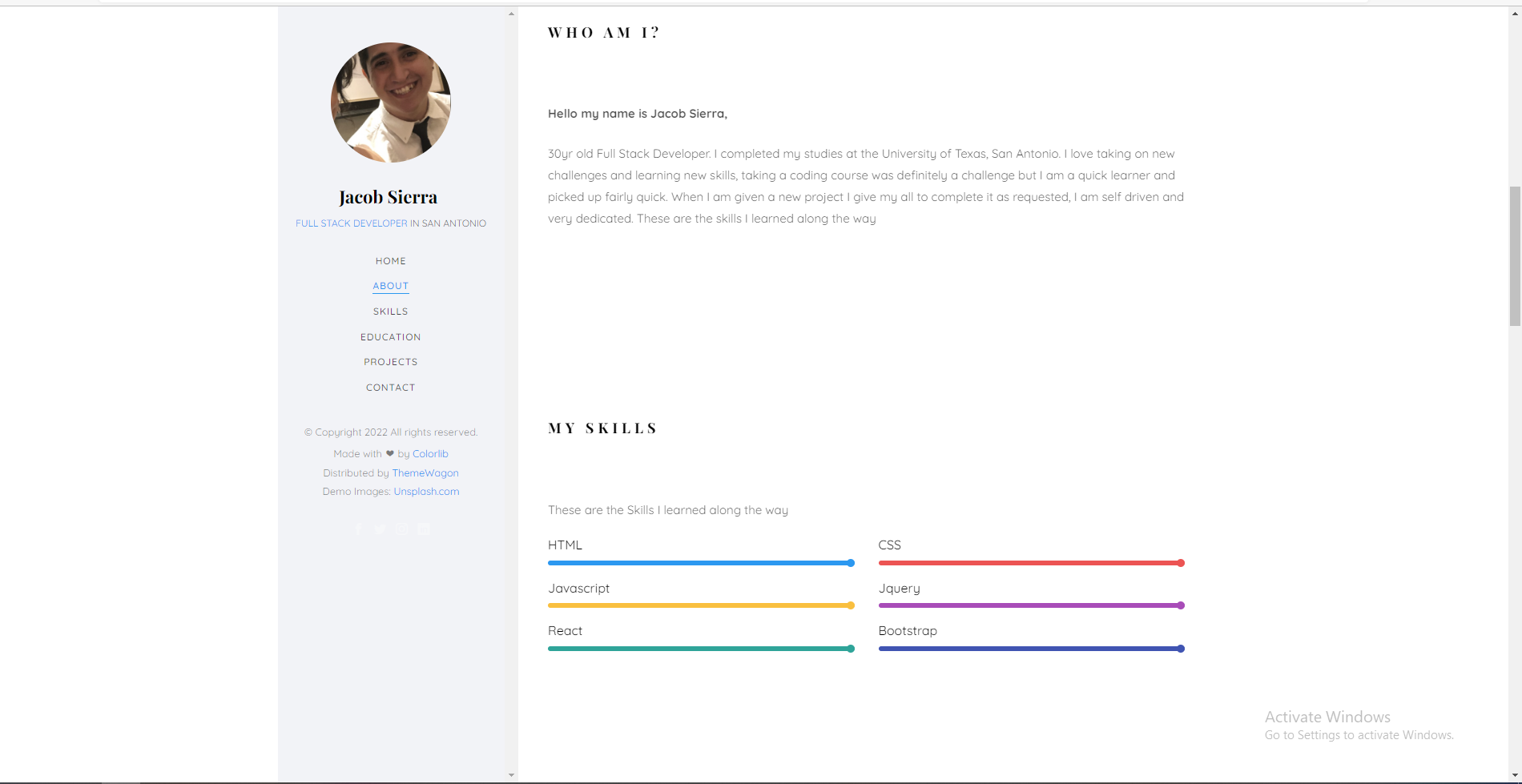Open the SKILLS section

(390, 312)
